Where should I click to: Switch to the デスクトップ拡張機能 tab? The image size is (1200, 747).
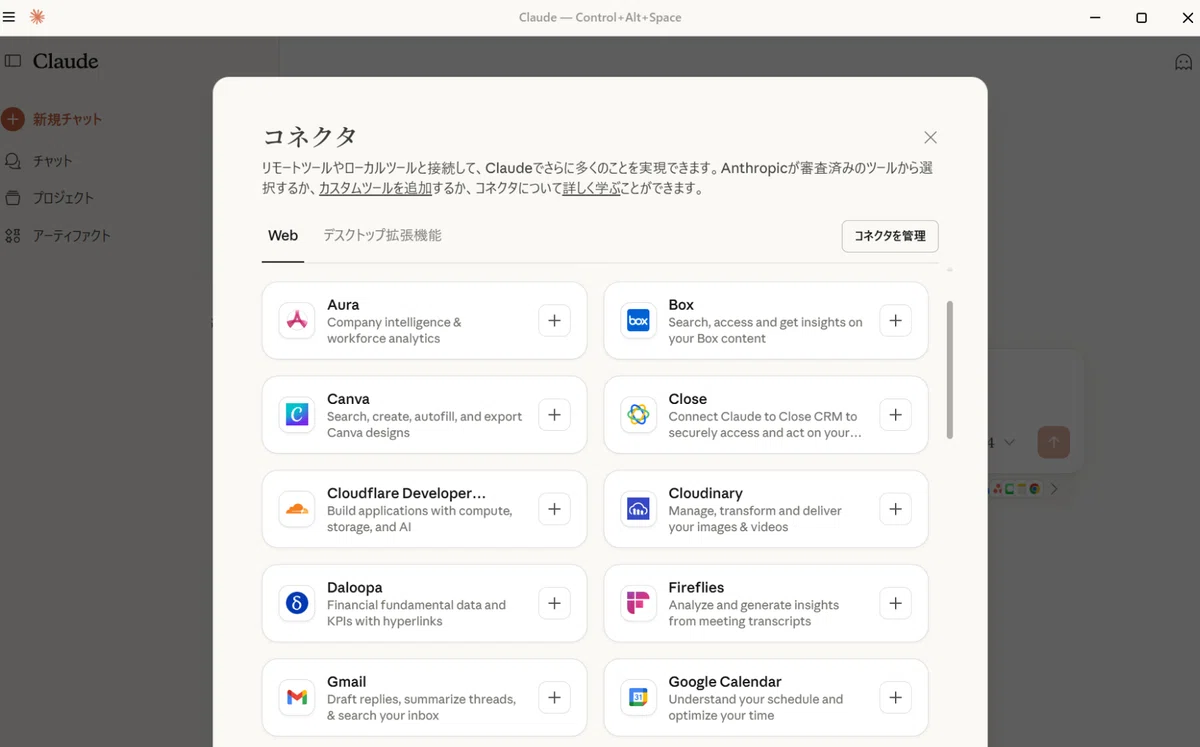[382, 236]
